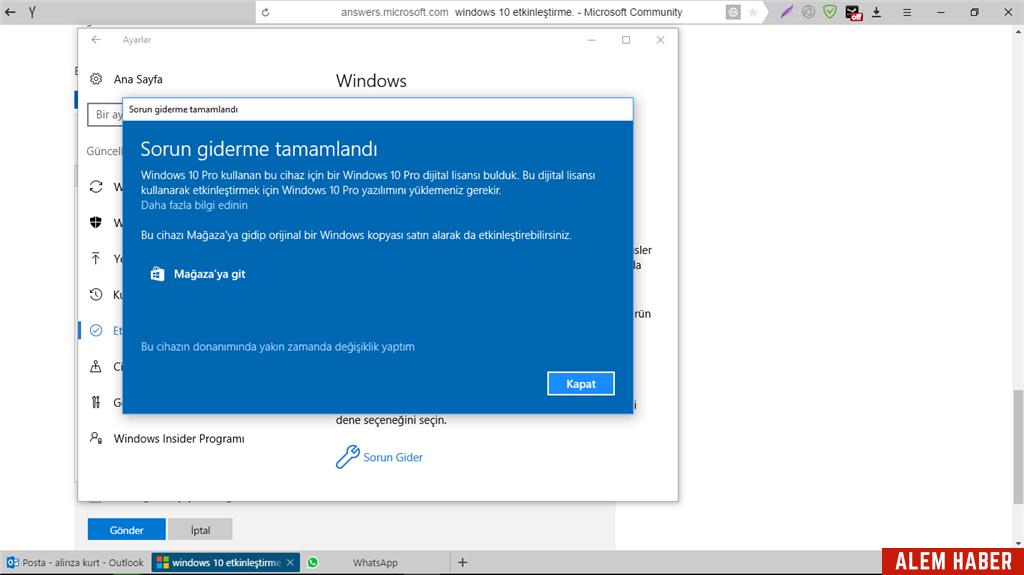Open the browser hamburger menu
1024x575 pixels.
(x=907, y=12)
